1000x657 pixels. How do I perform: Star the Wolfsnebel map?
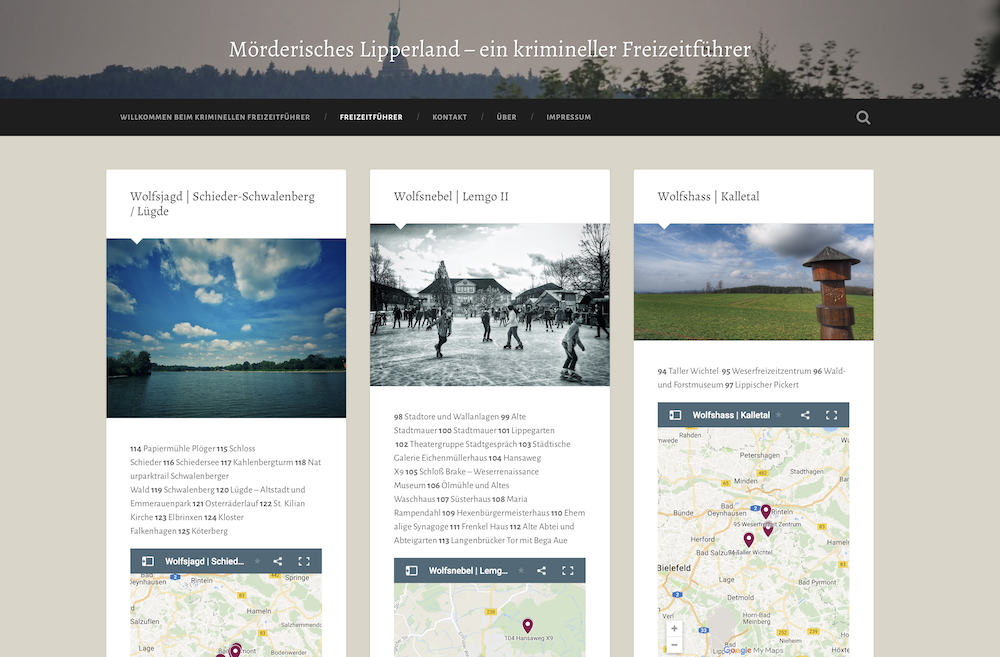521,570
